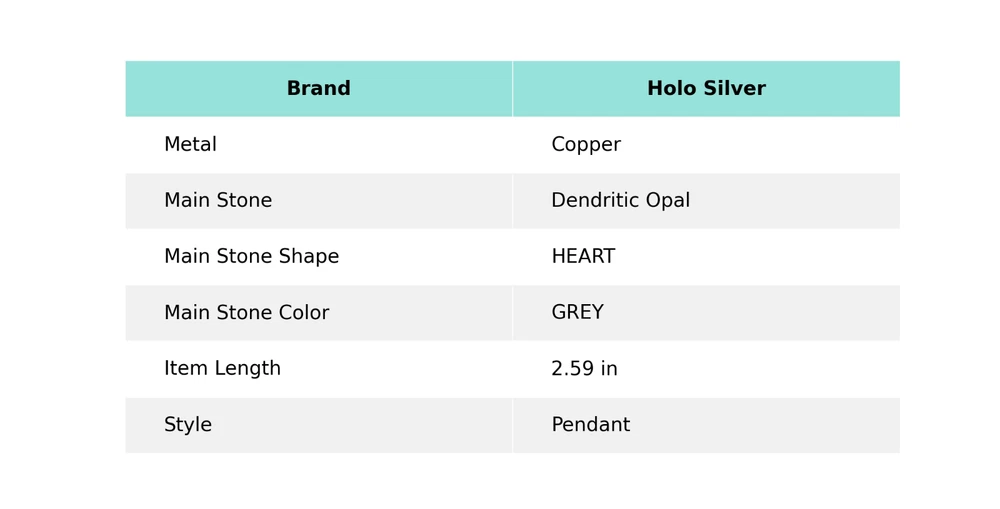The image size is (1000, 509).
Task: Select the Dendritic Opal value
Action: click(620, 201)
